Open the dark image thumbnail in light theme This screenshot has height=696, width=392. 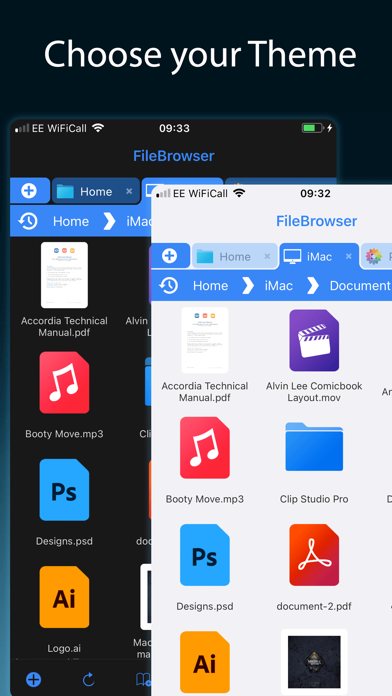(x=314, y=662)
